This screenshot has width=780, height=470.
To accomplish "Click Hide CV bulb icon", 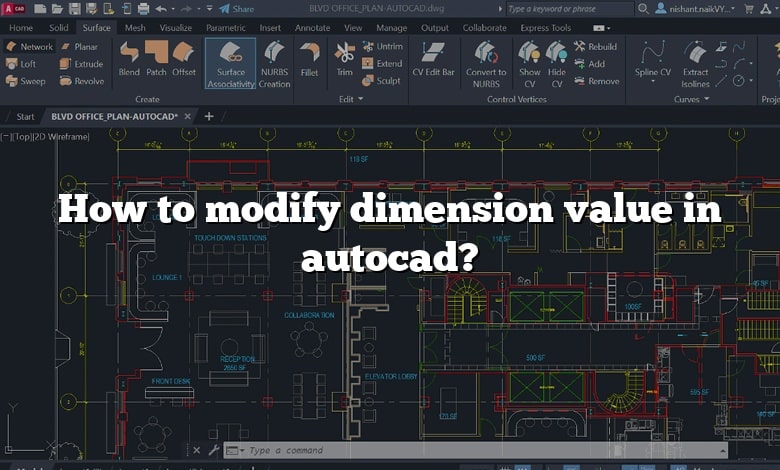I will (x=557, y=65).
